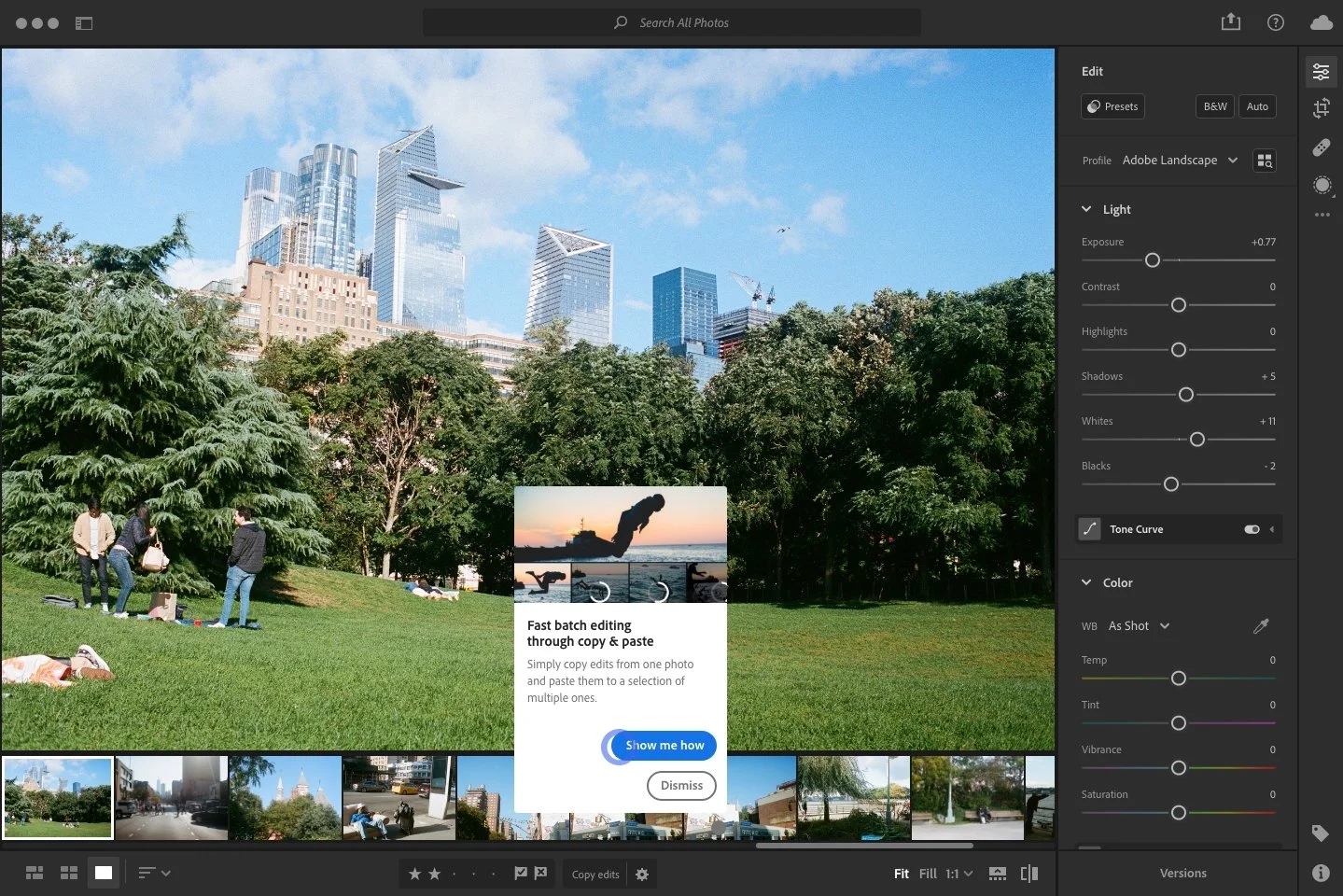Collapse the Light section
The width and height of the screenshot is (1343, 896).
click(x=1086, y=209)
